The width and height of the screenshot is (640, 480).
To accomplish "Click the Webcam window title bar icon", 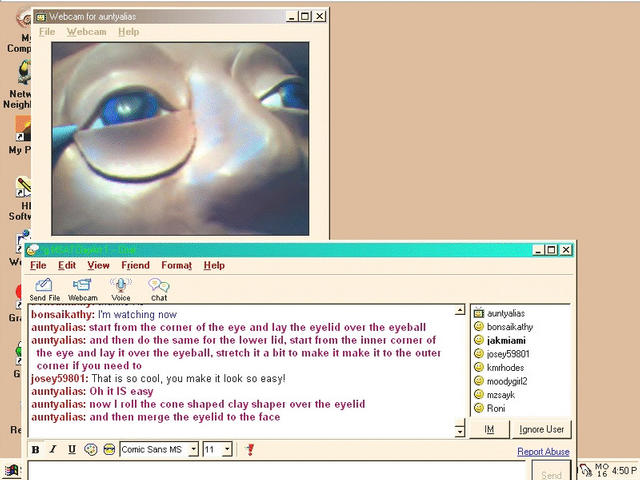I will point(40,17).
